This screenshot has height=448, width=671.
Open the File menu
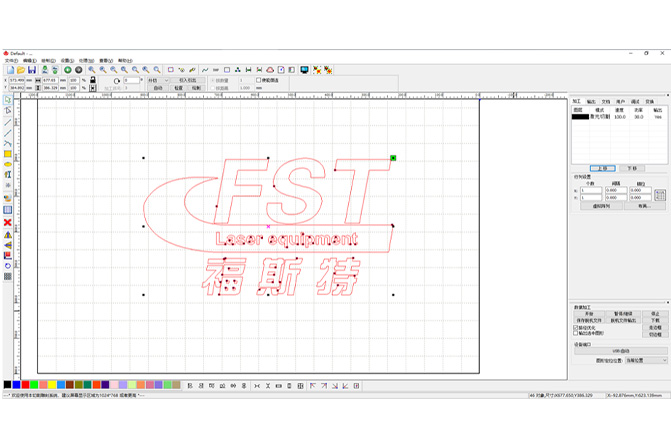click(11, 61)
